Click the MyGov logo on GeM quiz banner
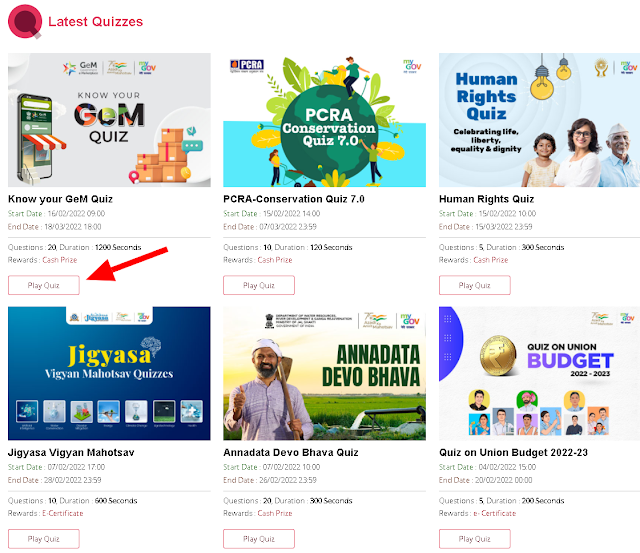 pos(147,67)
